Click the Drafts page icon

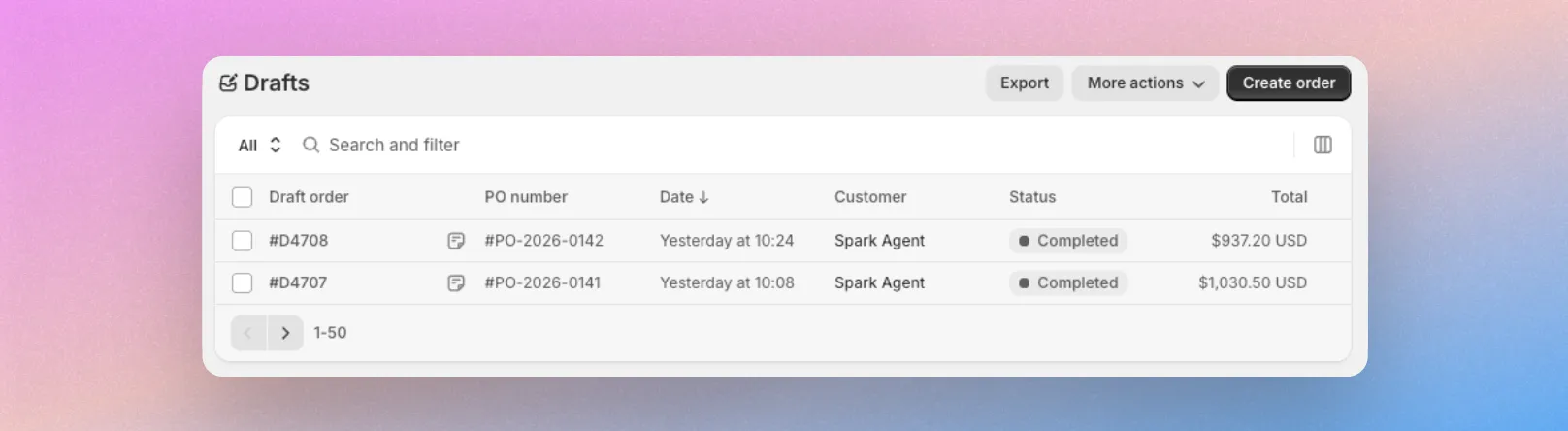click(x=228, y=83)
